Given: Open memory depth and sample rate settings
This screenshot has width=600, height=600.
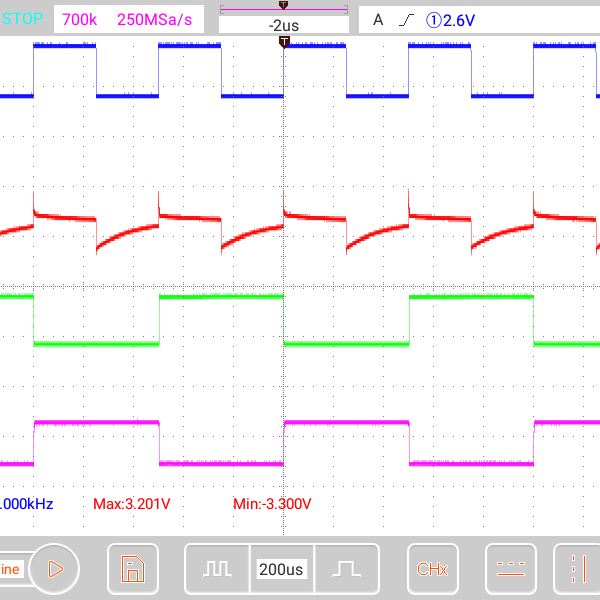Looking at the screenshot, I should [x=129, y=19].
